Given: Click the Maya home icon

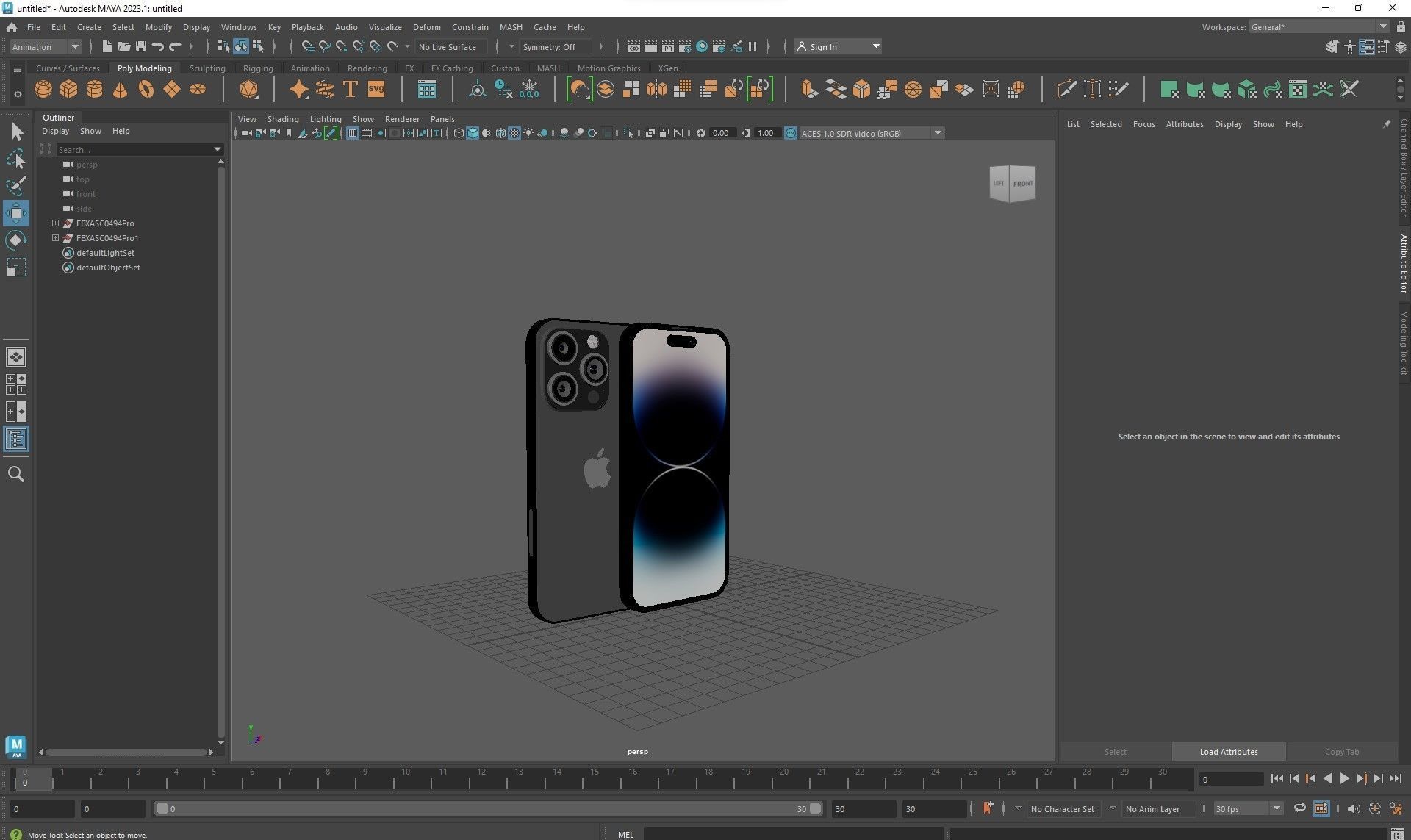Looking at the screenshot, I should tap(12, 27).
